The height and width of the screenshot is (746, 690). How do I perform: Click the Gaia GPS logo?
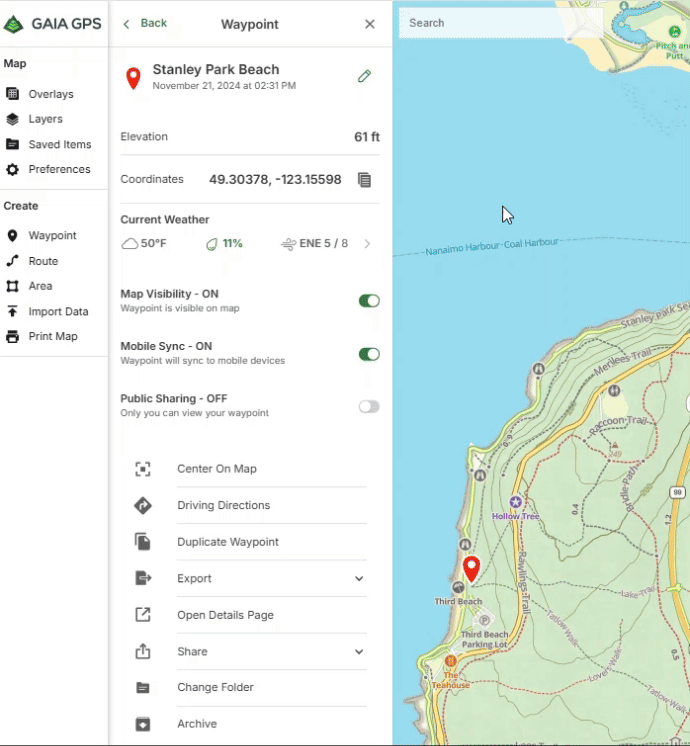coord(52,23)
